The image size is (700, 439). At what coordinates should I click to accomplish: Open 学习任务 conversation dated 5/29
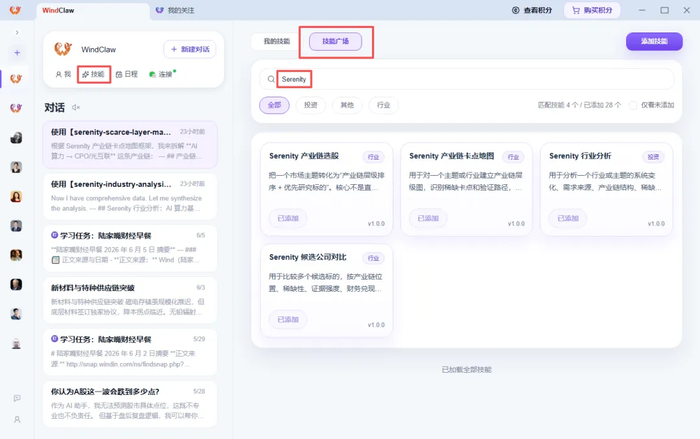pyautogui.click(x=130, y=352)
